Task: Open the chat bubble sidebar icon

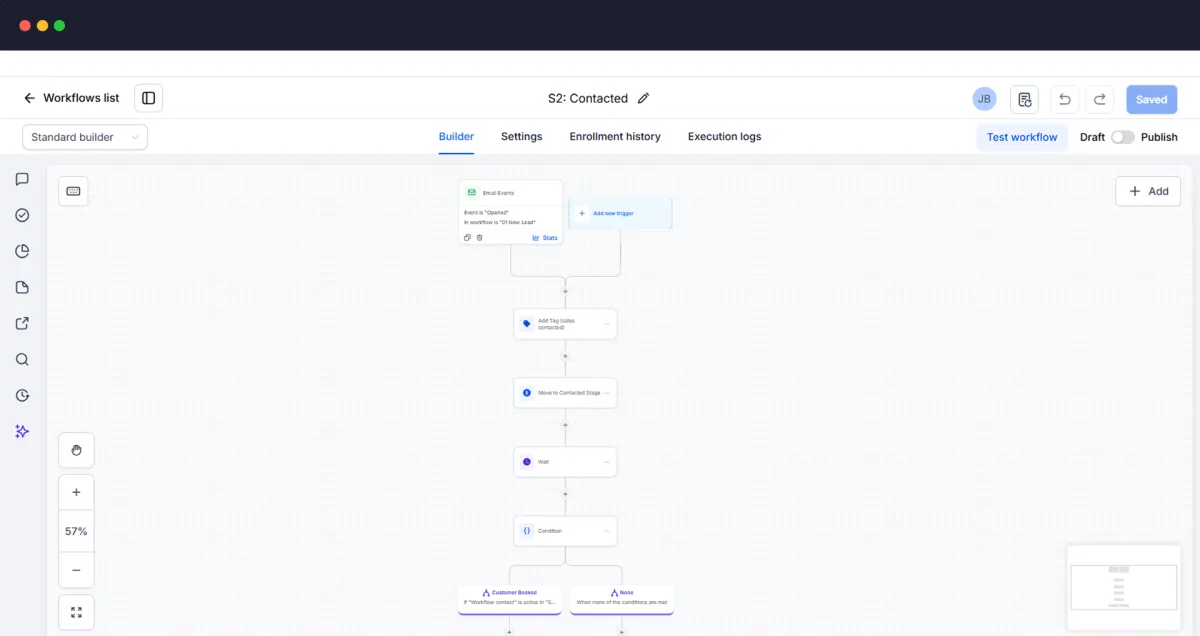Action: pos(22,179)
